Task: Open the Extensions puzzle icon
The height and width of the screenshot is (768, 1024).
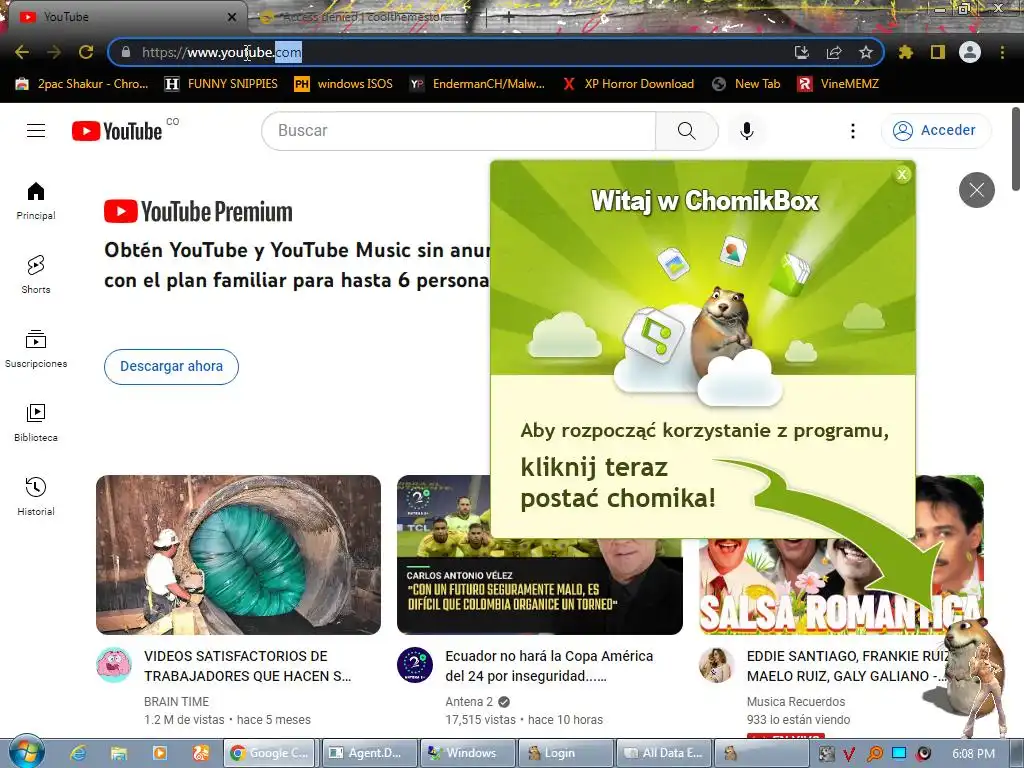Action: [x=905, y=52]
